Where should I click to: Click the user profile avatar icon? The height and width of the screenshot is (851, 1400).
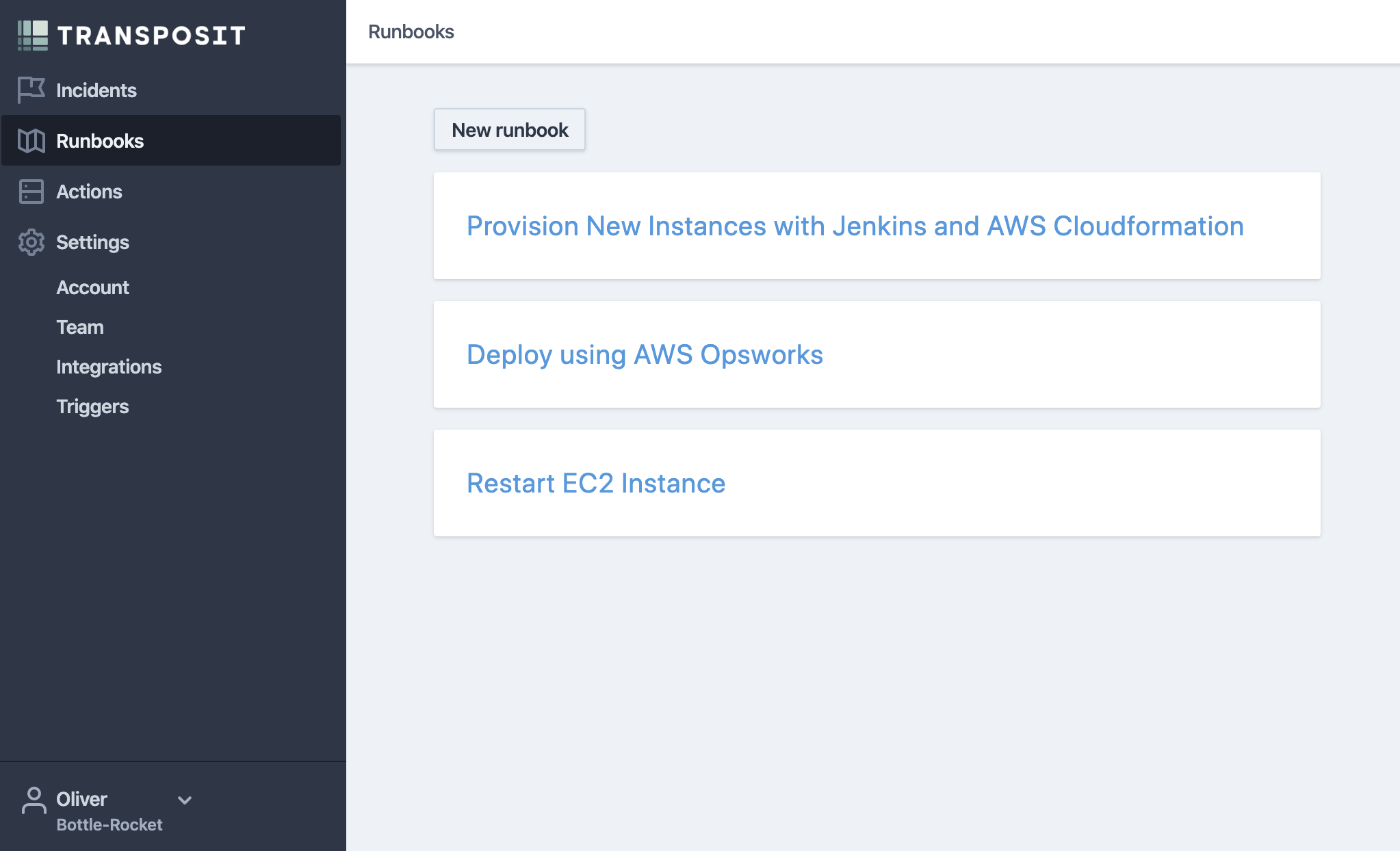pos(34,800)
